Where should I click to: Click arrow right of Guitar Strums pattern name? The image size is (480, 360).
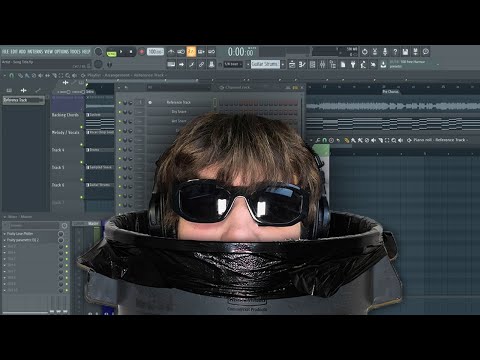point(283,64)
